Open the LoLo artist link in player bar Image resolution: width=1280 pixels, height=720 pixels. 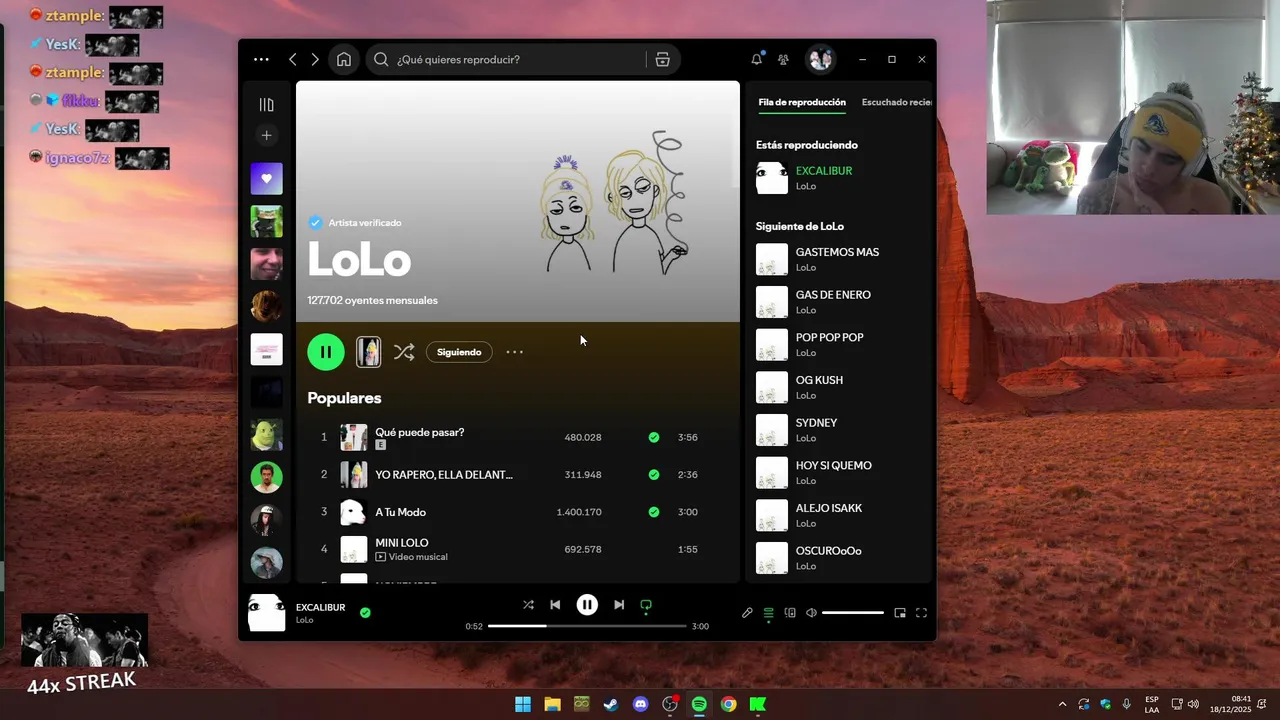point(304,620)
